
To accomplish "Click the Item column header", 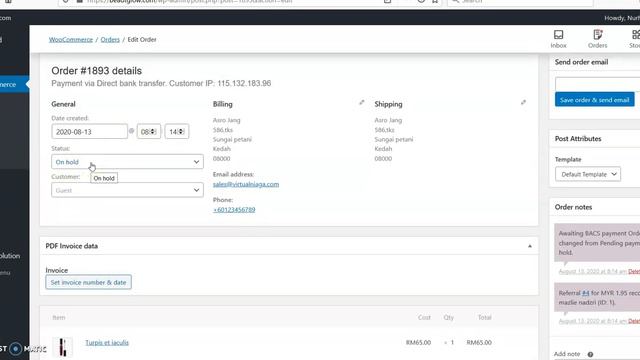I will tap(59, 317).
